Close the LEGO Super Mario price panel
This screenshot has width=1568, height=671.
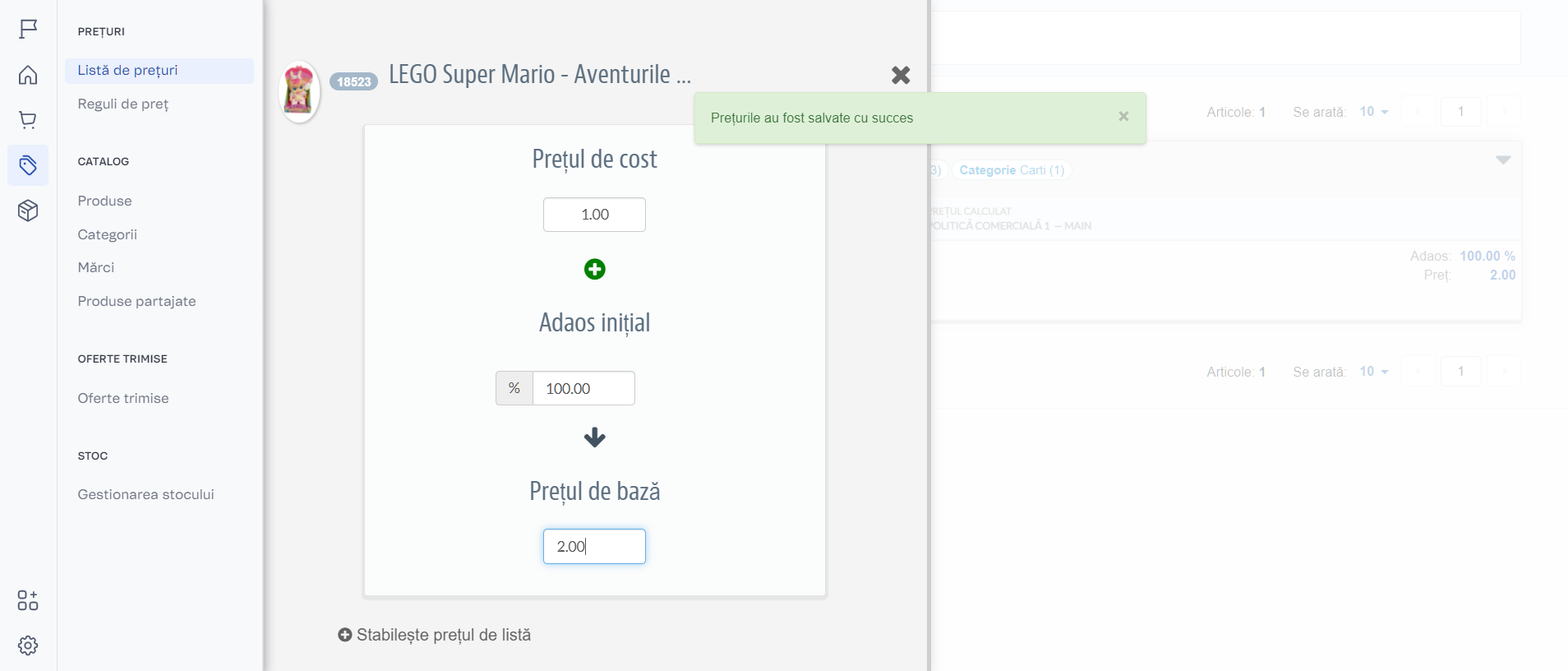901,75
